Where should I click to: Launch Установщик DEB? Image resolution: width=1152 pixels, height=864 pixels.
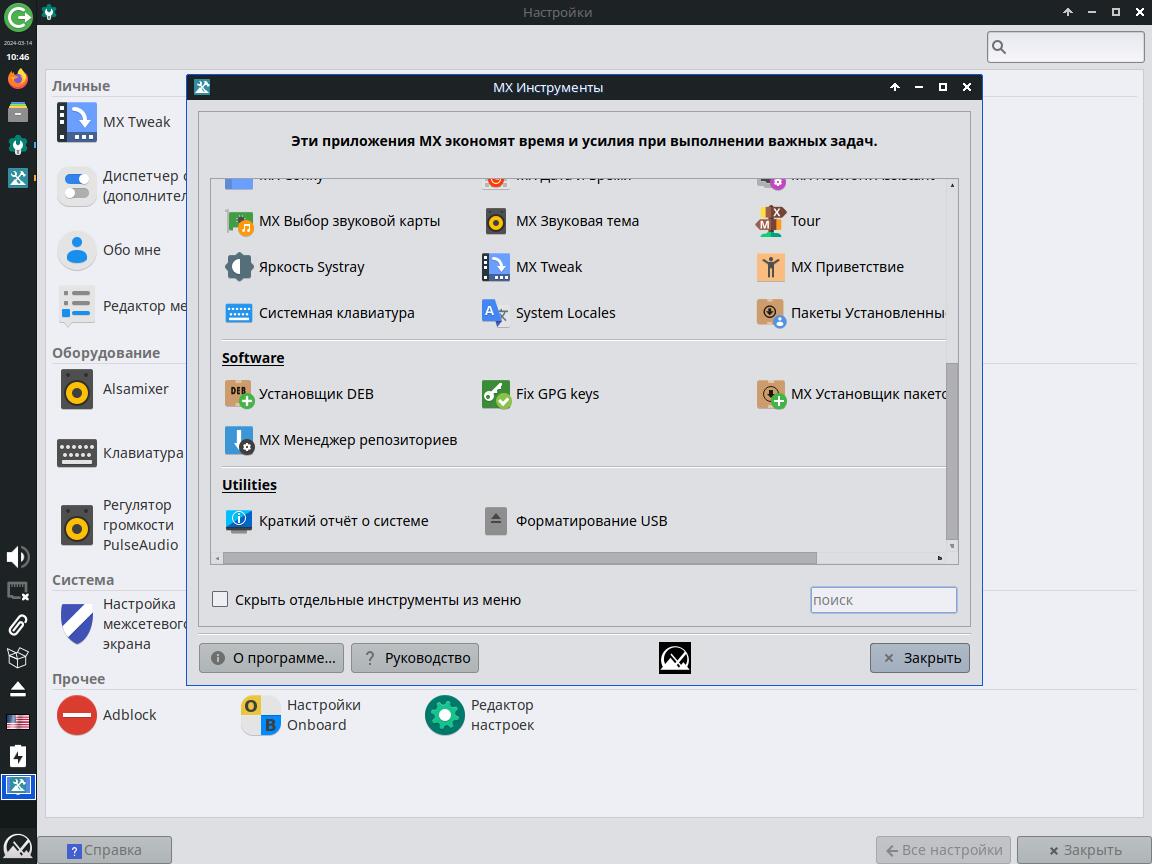[299, 394]
